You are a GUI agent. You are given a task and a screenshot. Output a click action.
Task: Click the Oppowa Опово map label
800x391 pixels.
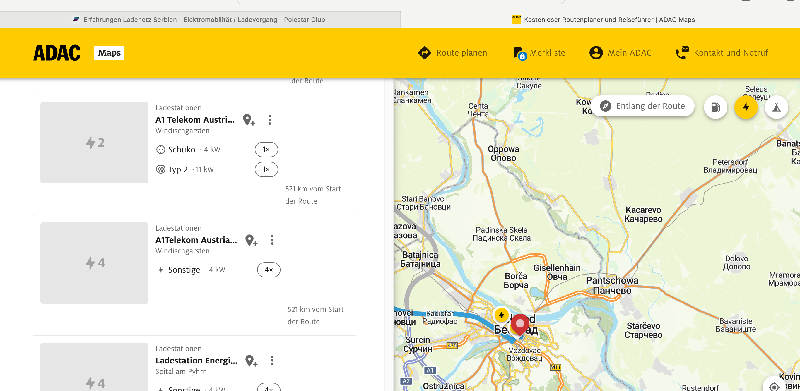click(503, 154)
